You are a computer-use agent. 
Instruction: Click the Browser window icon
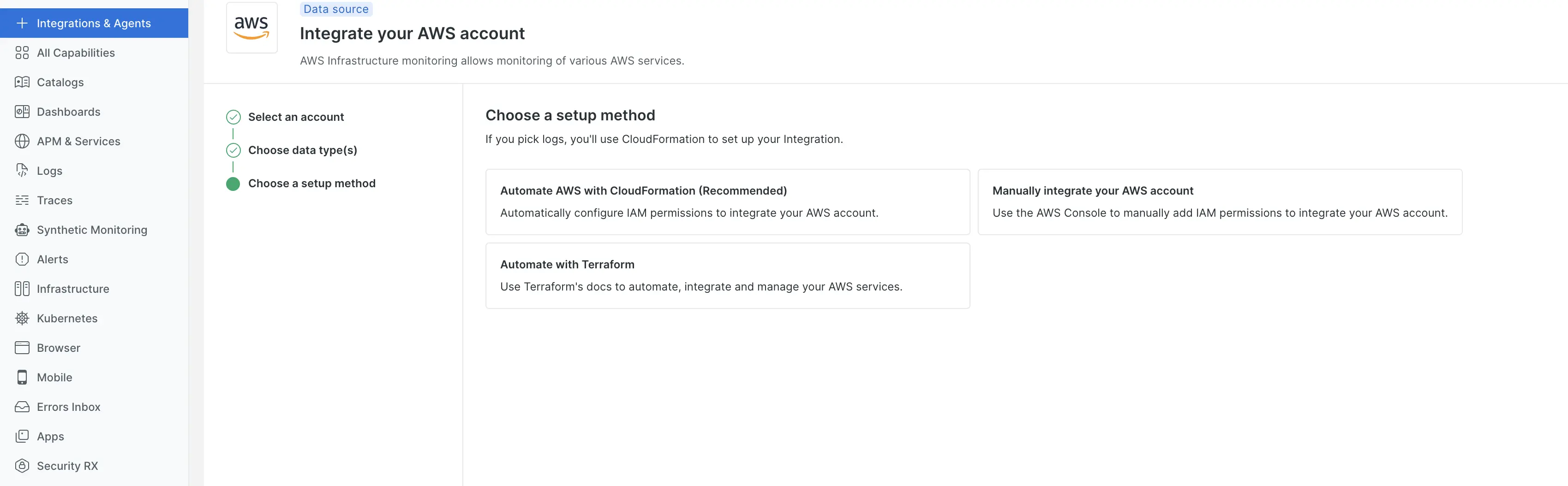point(22,348)
